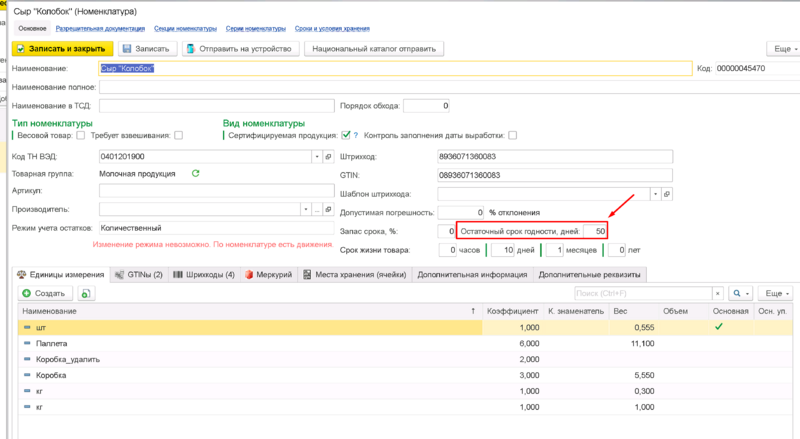Expand the Производитель dropdown
Viewport: 800px width, 439px height.
point(306,209)
